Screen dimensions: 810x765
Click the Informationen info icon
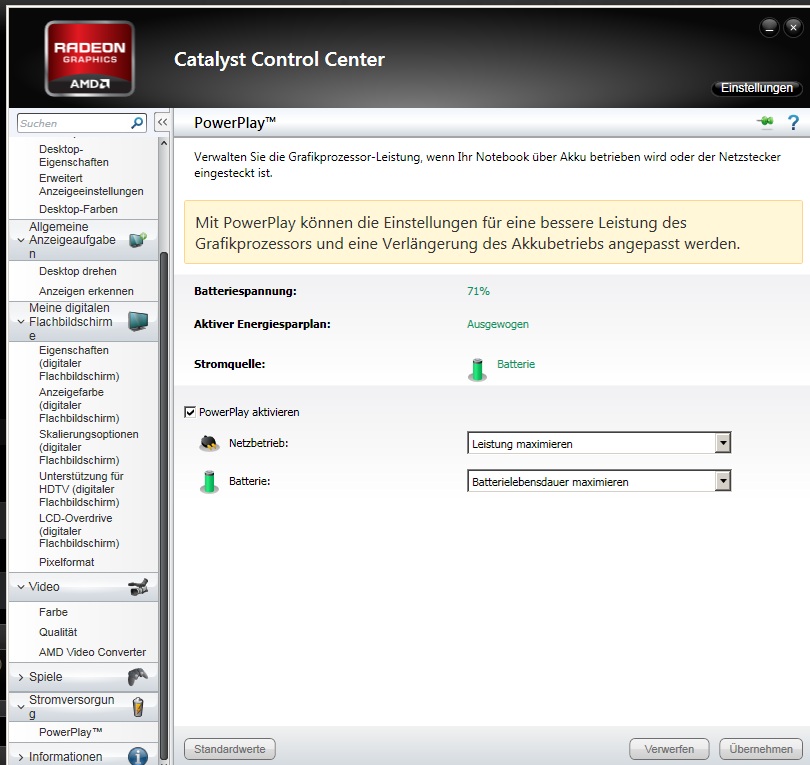click(138, 756)
